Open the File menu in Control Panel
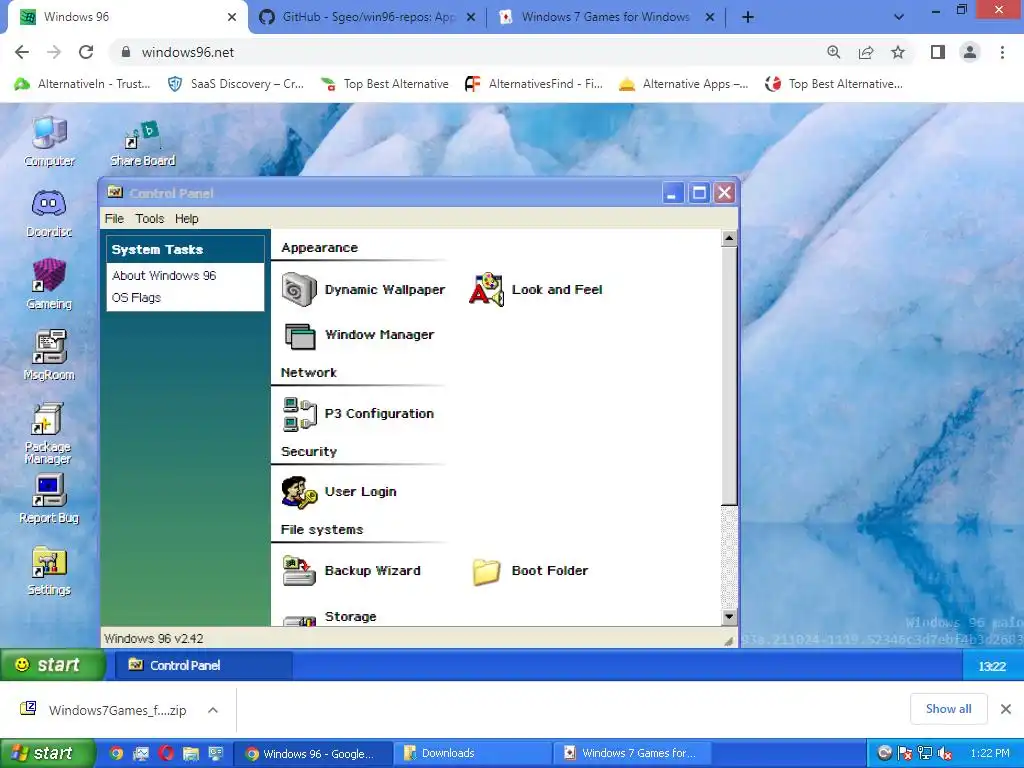Viewport: 1024px width, 768px height. [114, 219]
